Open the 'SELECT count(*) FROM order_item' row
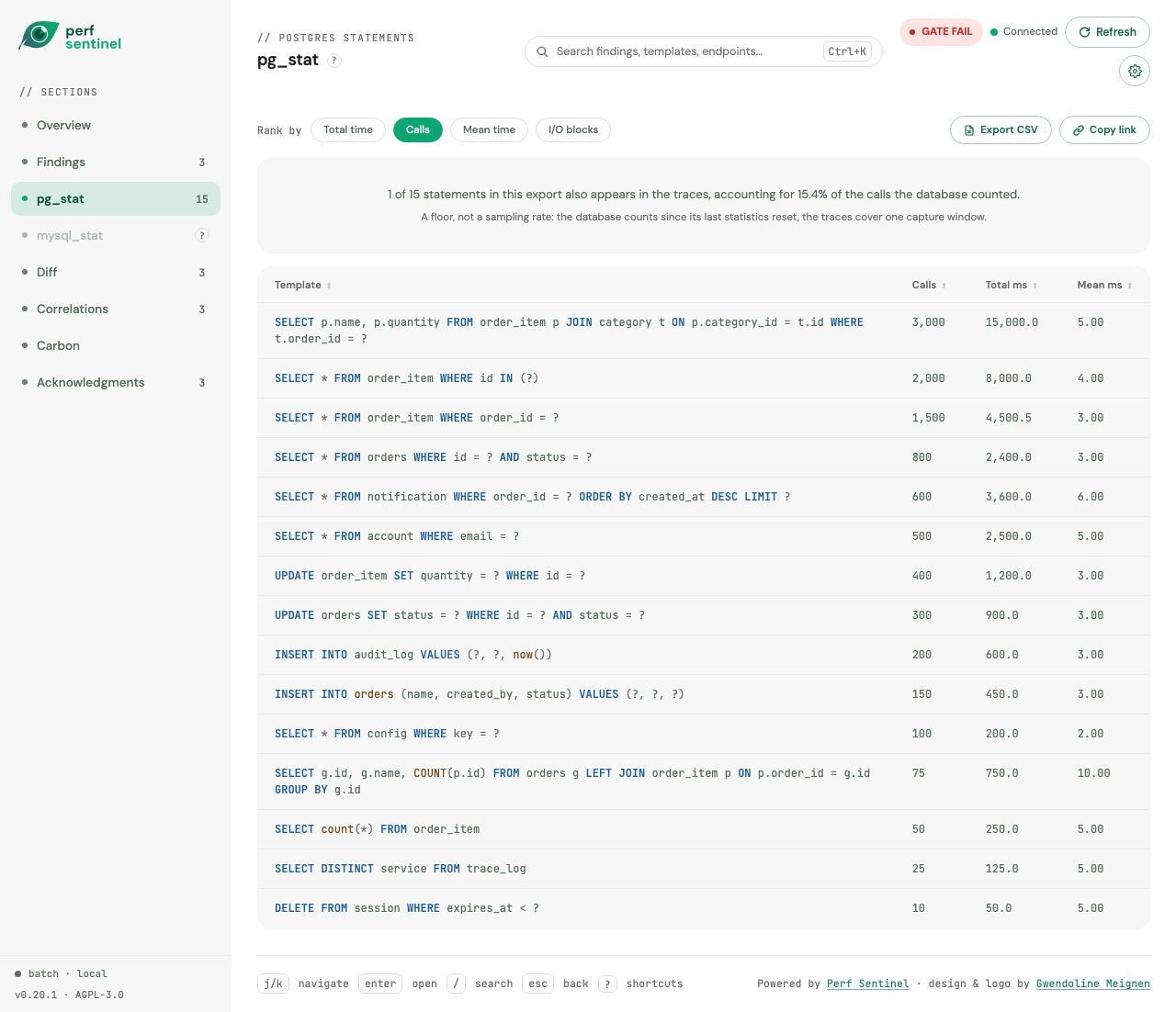Viewport: 1176px width, 1012px height. click(x=704, y=829)
